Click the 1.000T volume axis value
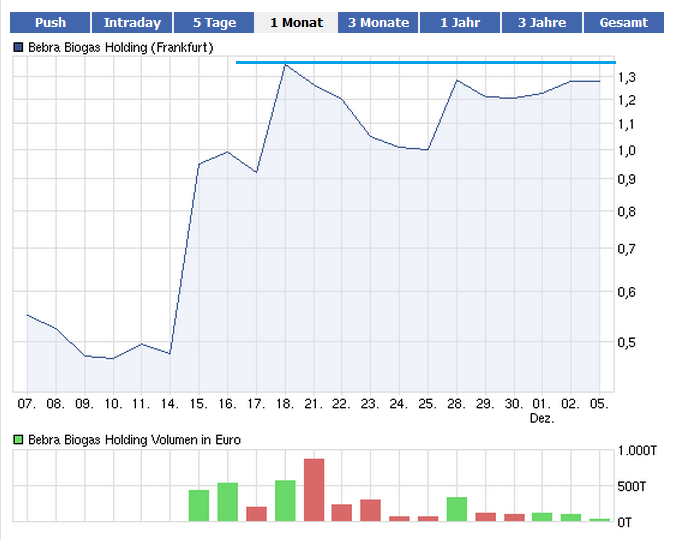The width and height of the screenshot is (679, 540). click(x=637, y=451)
